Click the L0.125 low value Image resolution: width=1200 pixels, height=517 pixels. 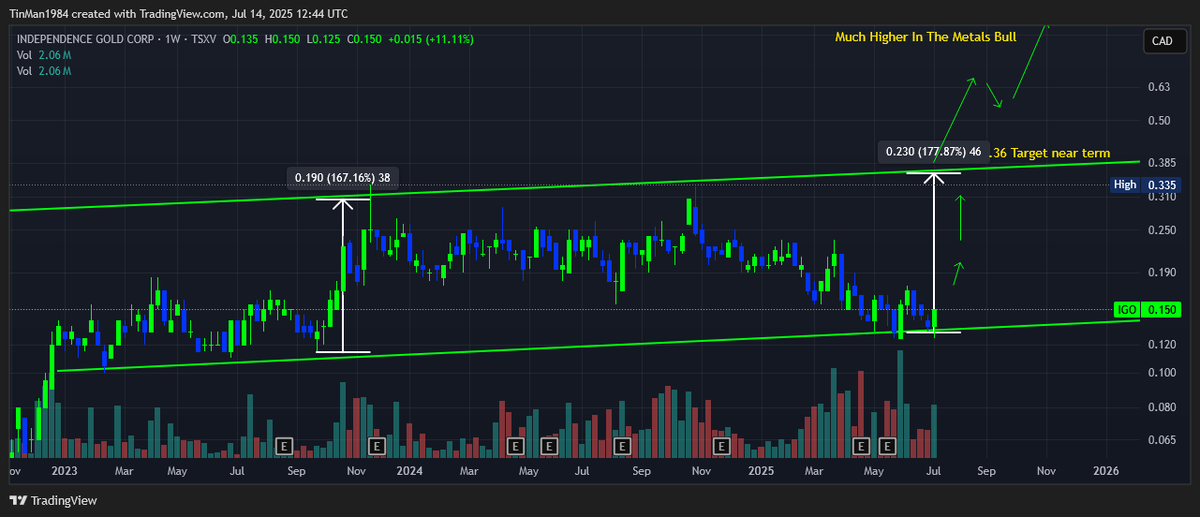323,39
